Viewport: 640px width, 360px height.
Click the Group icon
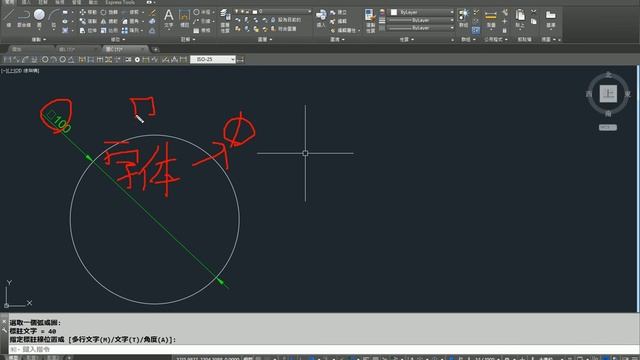(464, 18)
